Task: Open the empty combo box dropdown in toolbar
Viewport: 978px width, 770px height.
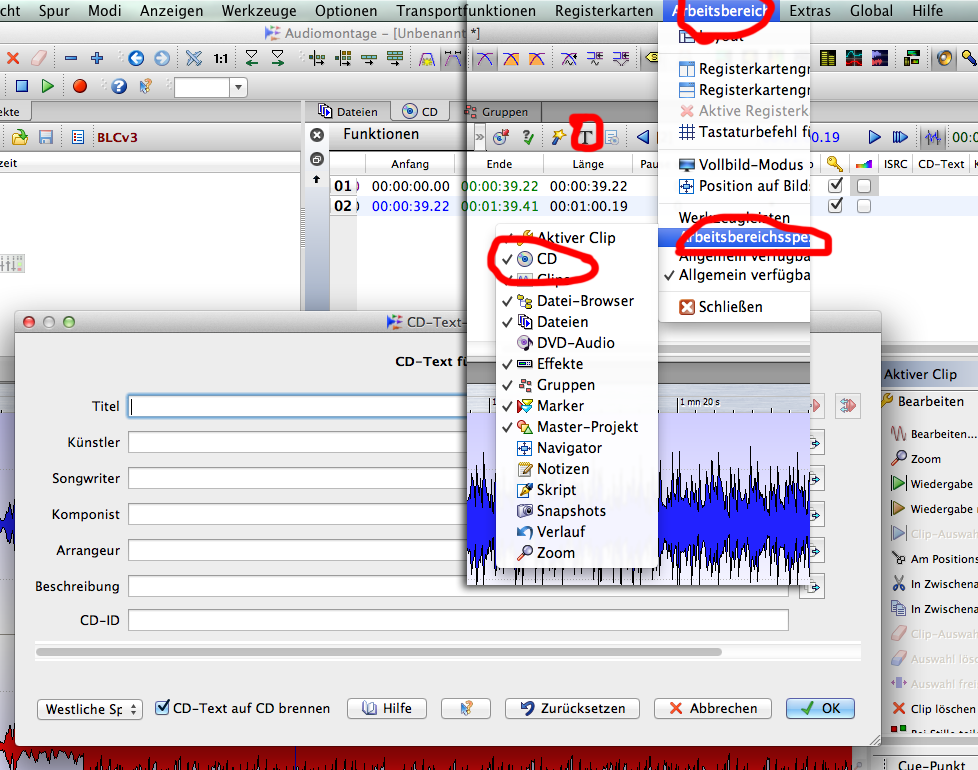Action: tap(238, 87)
